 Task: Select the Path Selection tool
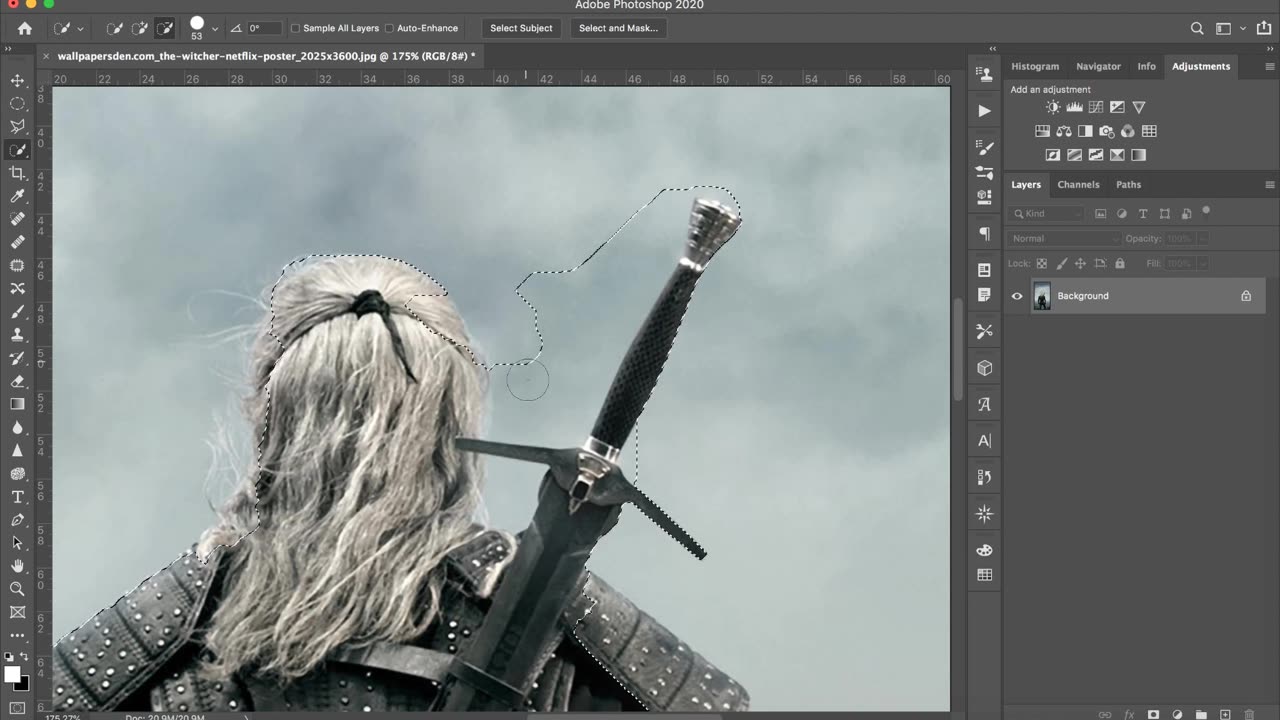point(17,543)
